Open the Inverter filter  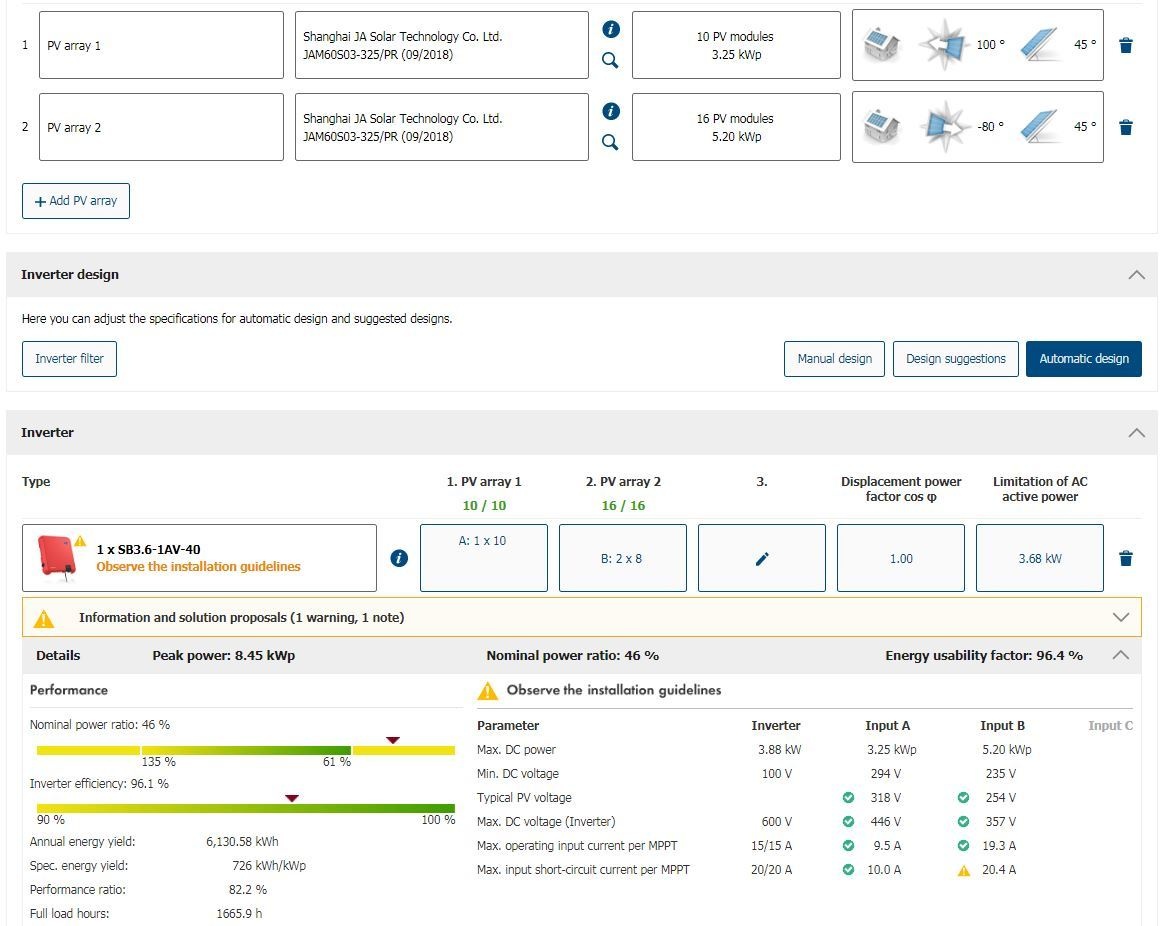tap(69, 359)
